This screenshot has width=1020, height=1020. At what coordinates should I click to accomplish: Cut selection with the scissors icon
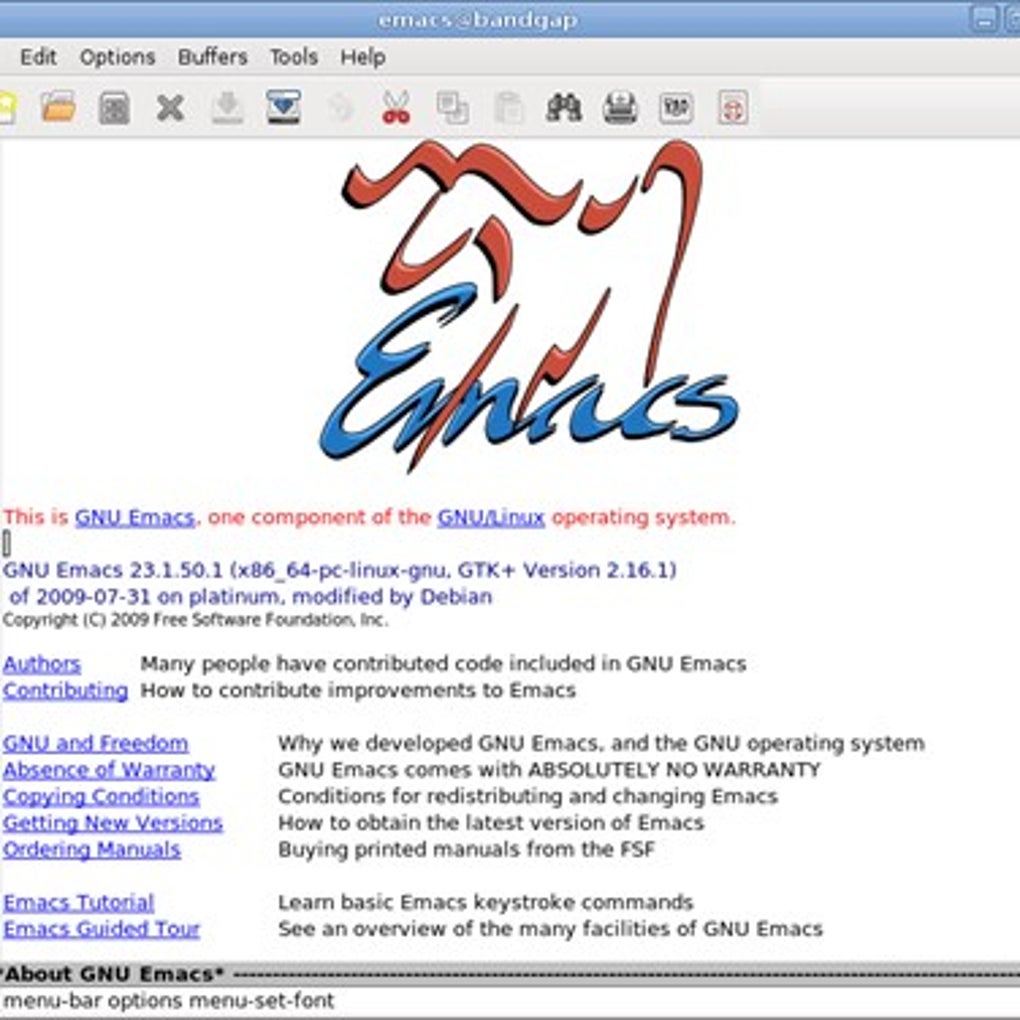(x=396, y=107)
